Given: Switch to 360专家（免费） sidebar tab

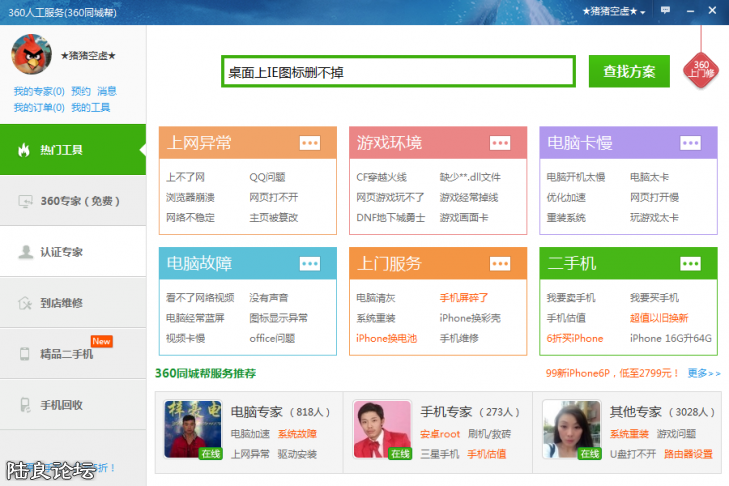Looking at the screenshot, I should click(73, 201).
